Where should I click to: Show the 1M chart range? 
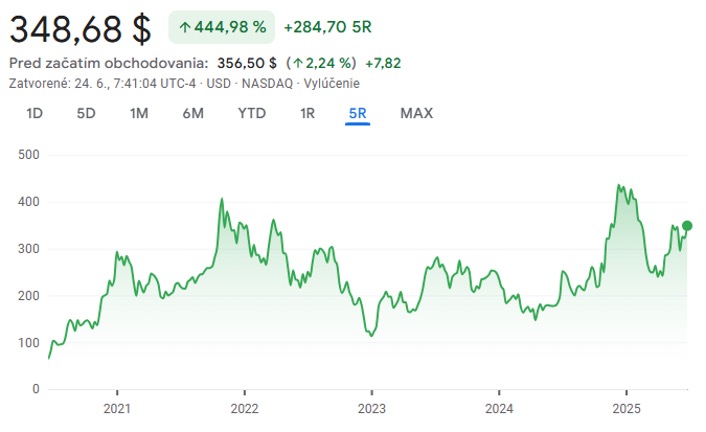pos(139,113)
